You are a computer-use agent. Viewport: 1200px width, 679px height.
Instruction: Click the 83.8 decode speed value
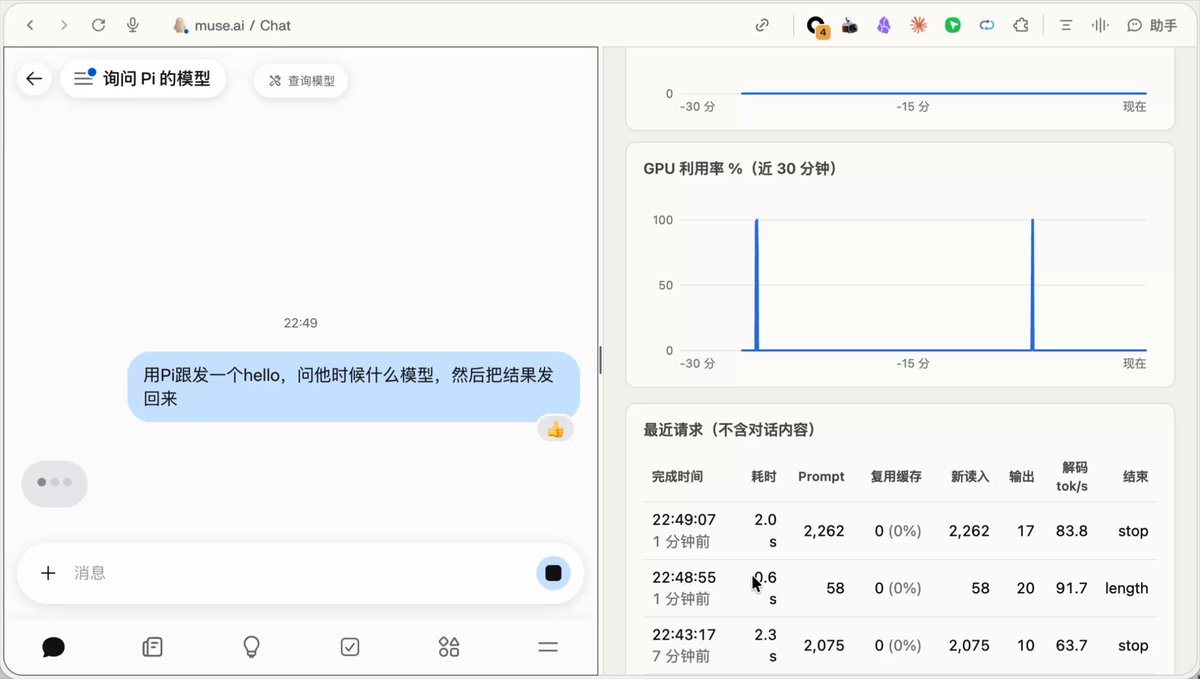pos(1072,531)
